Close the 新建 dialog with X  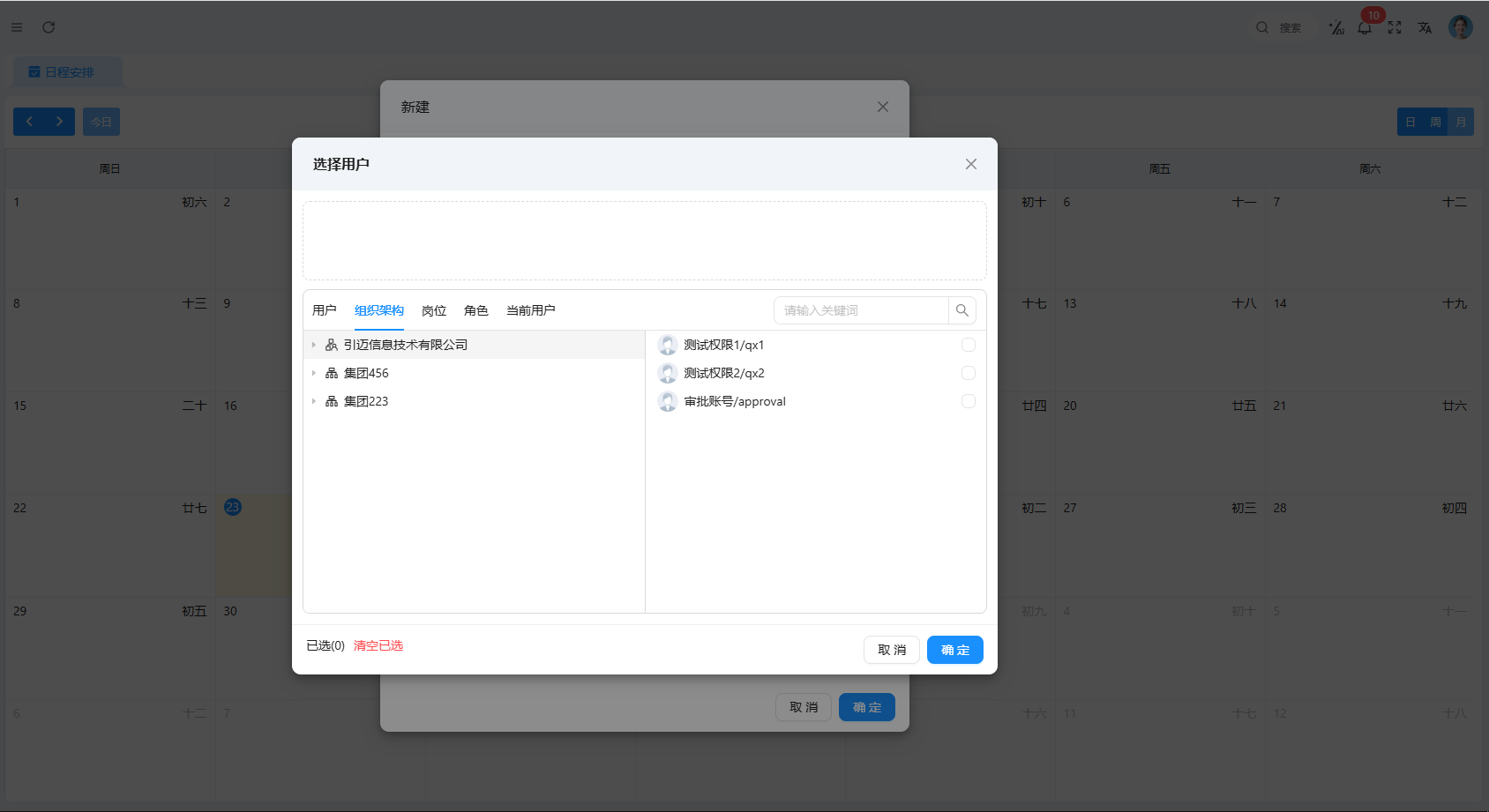tap(883, 107)
